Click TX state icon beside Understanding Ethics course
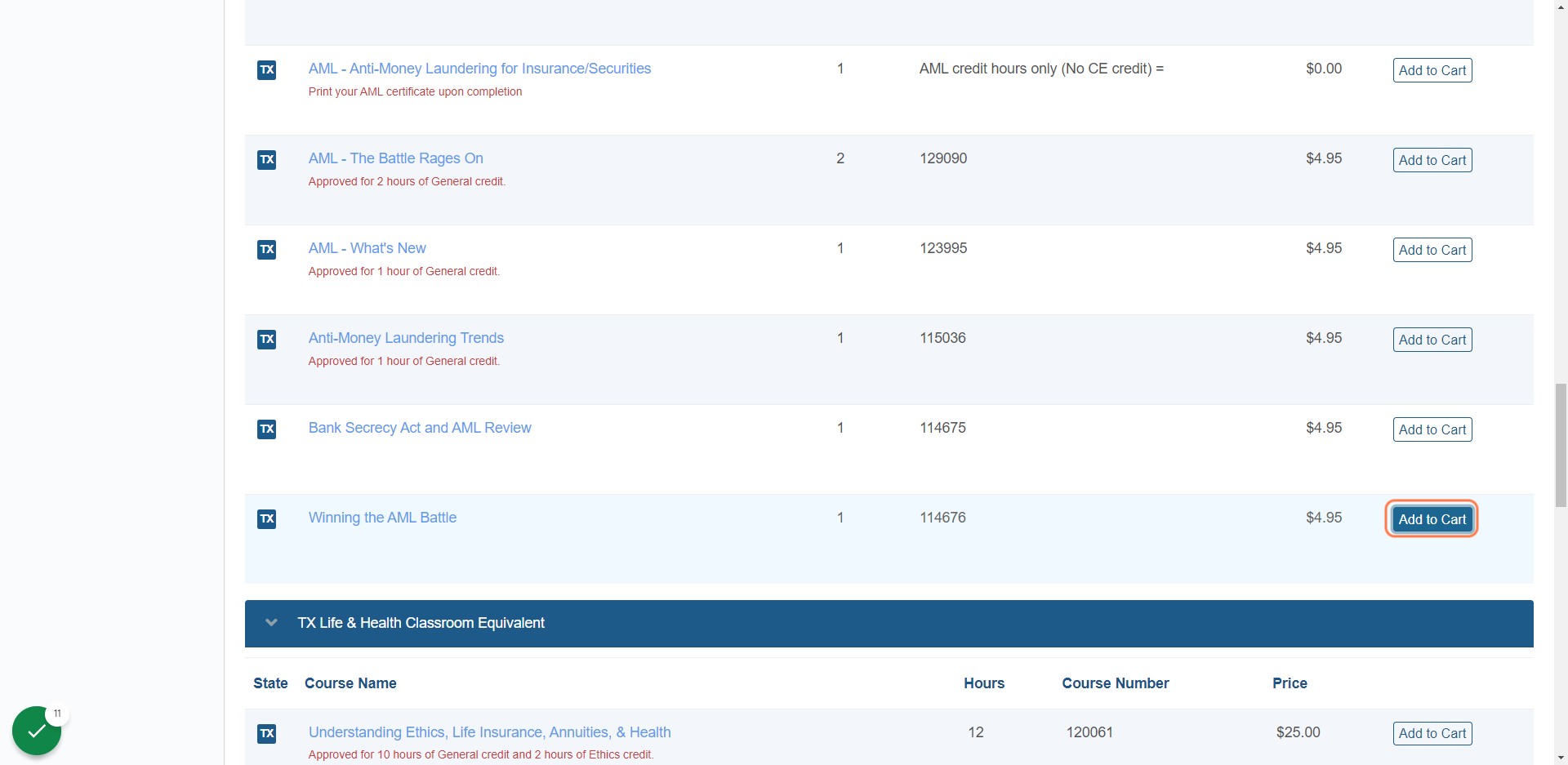This screenshot has height=765, width=1568. click(x=267, y=733)
